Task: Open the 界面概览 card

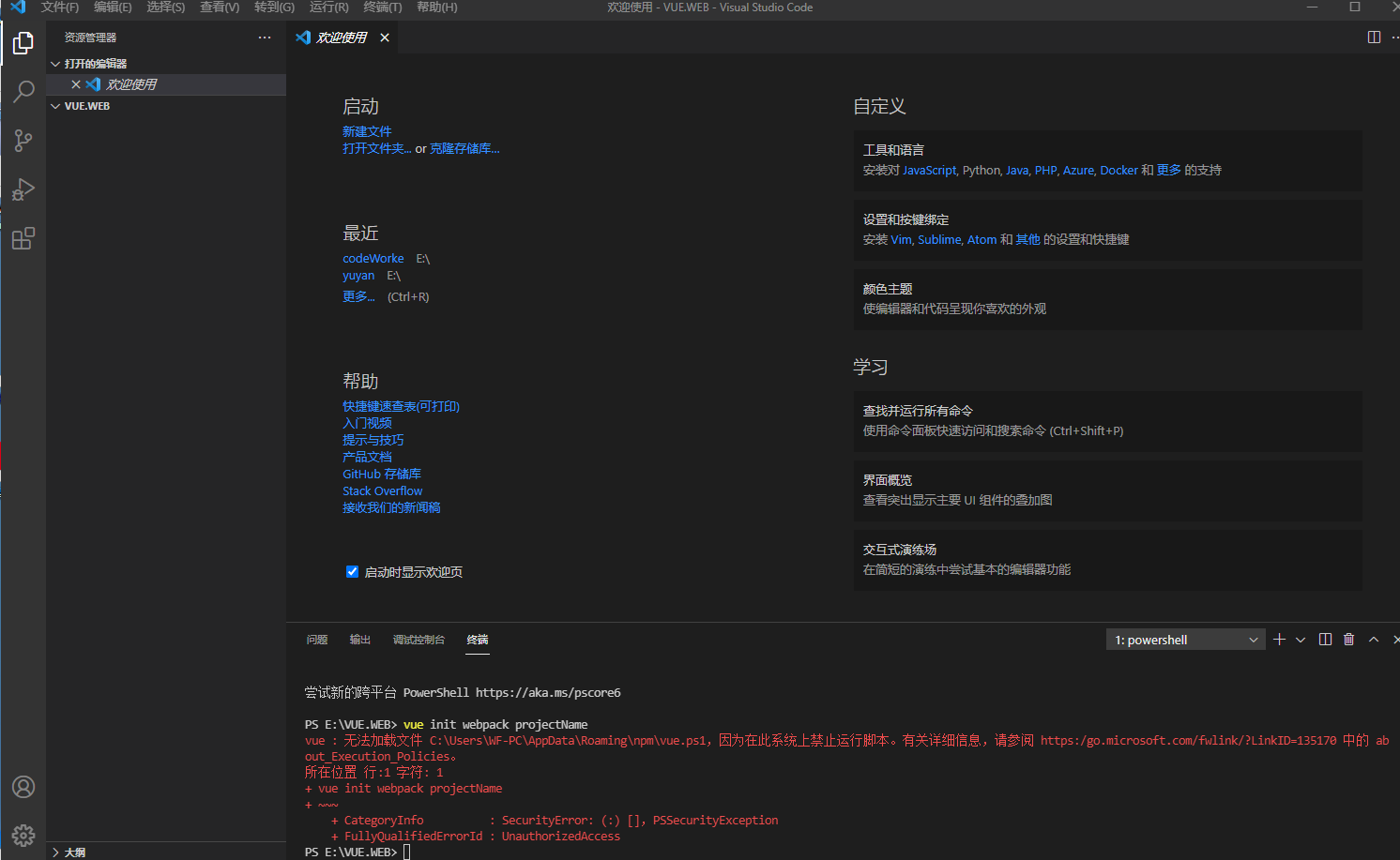Action: click(1107, 490)
